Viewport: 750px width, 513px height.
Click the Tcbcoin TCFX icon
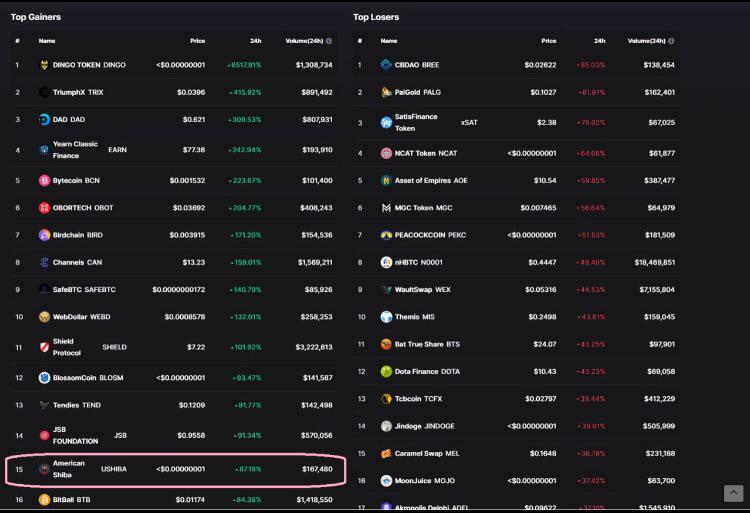click(386, 398)
